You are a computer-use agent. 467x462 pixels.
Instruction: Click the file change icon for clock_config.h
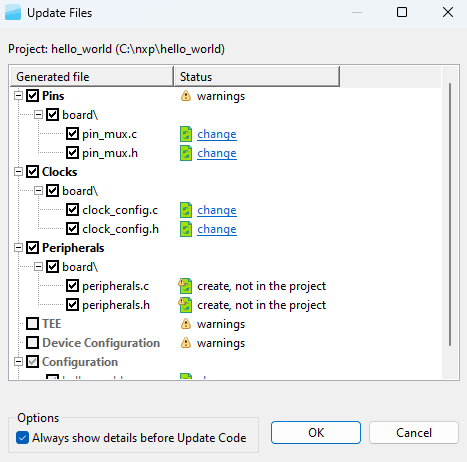tap(186, 229)
